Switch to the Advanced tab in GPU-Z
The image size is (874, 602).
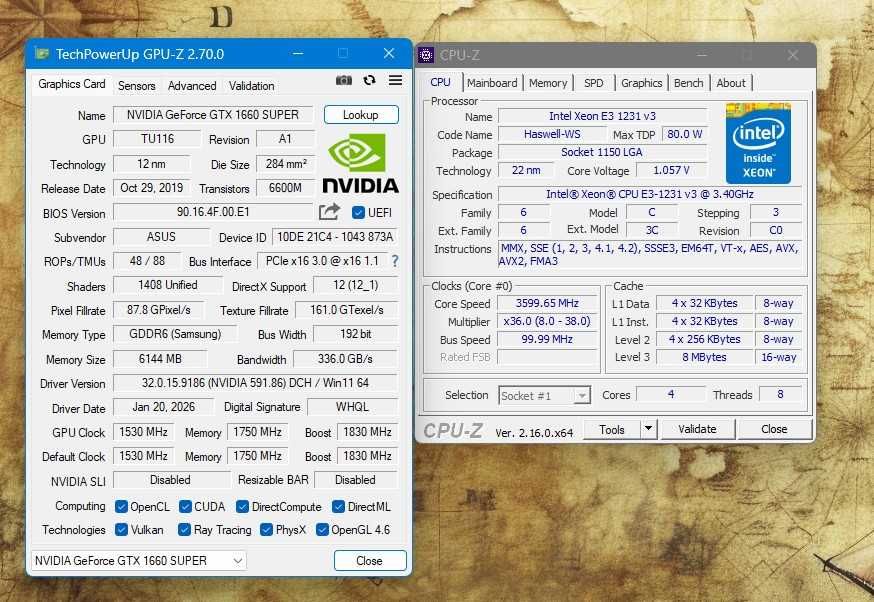pyautogui.click(x=192, y=86)
